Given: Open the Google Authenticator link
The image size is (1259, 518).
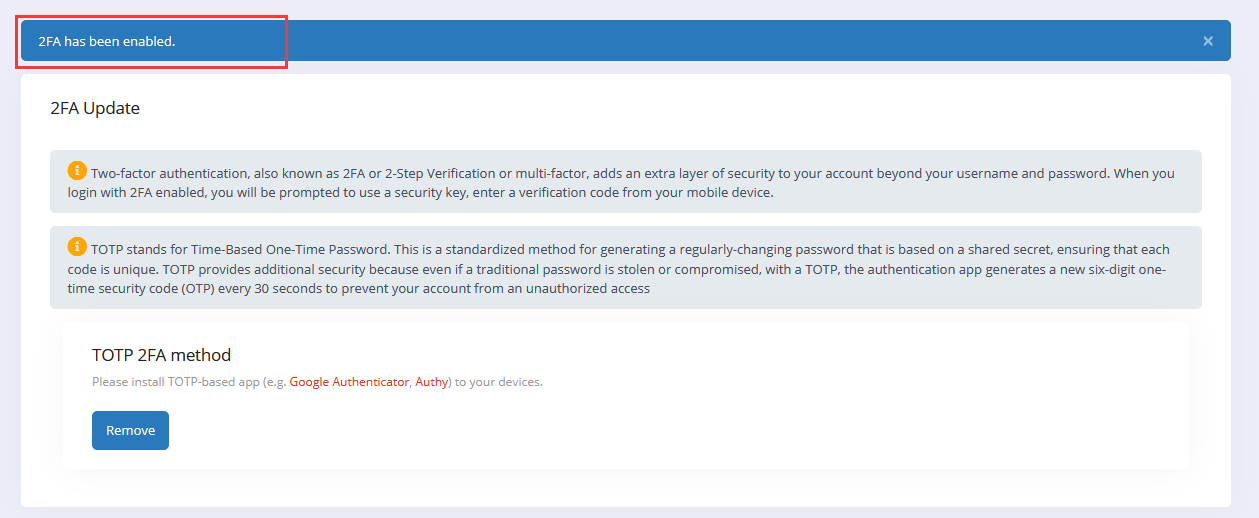Looking at the screenshot, I should point(349,382).
